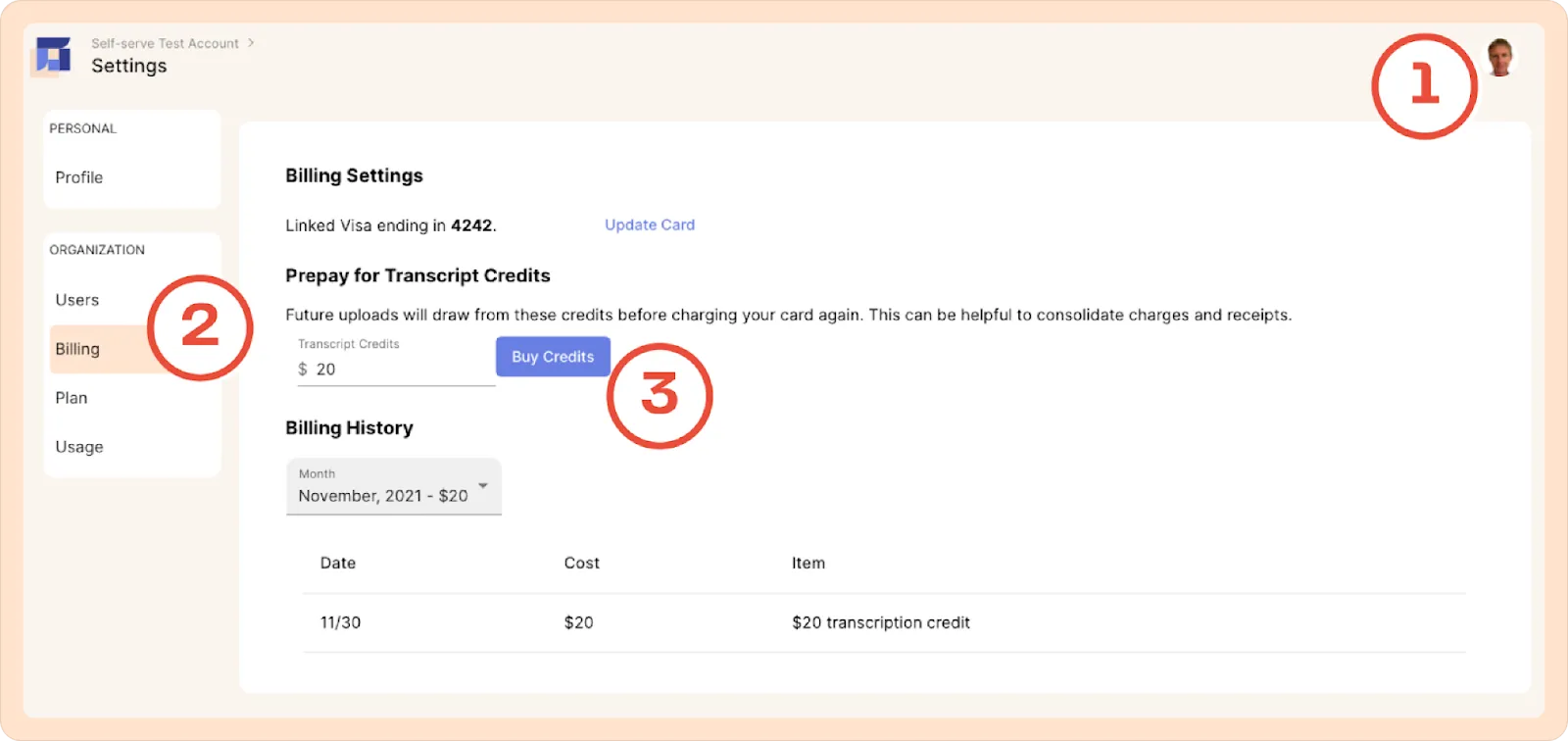
Task: Expand the Month billing history dropdown
Action: coord(394,487)
